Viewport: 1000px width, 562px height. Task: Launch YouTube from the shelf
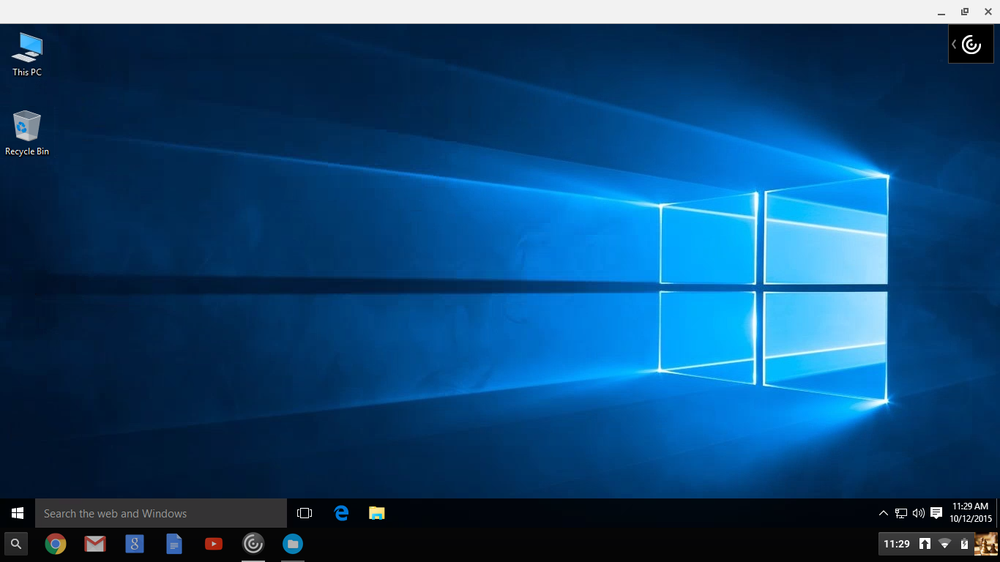pyautogui.click(x=214, y=544)
